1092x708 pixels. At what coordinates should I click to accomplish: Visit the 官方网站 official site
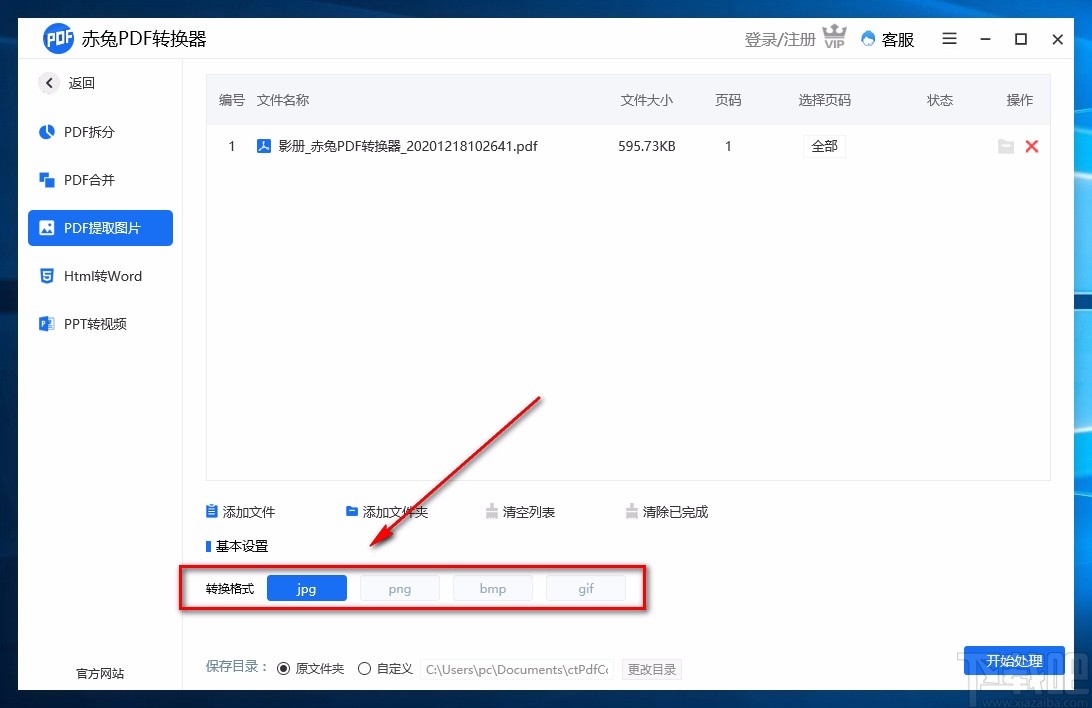[x=99, y=673]
